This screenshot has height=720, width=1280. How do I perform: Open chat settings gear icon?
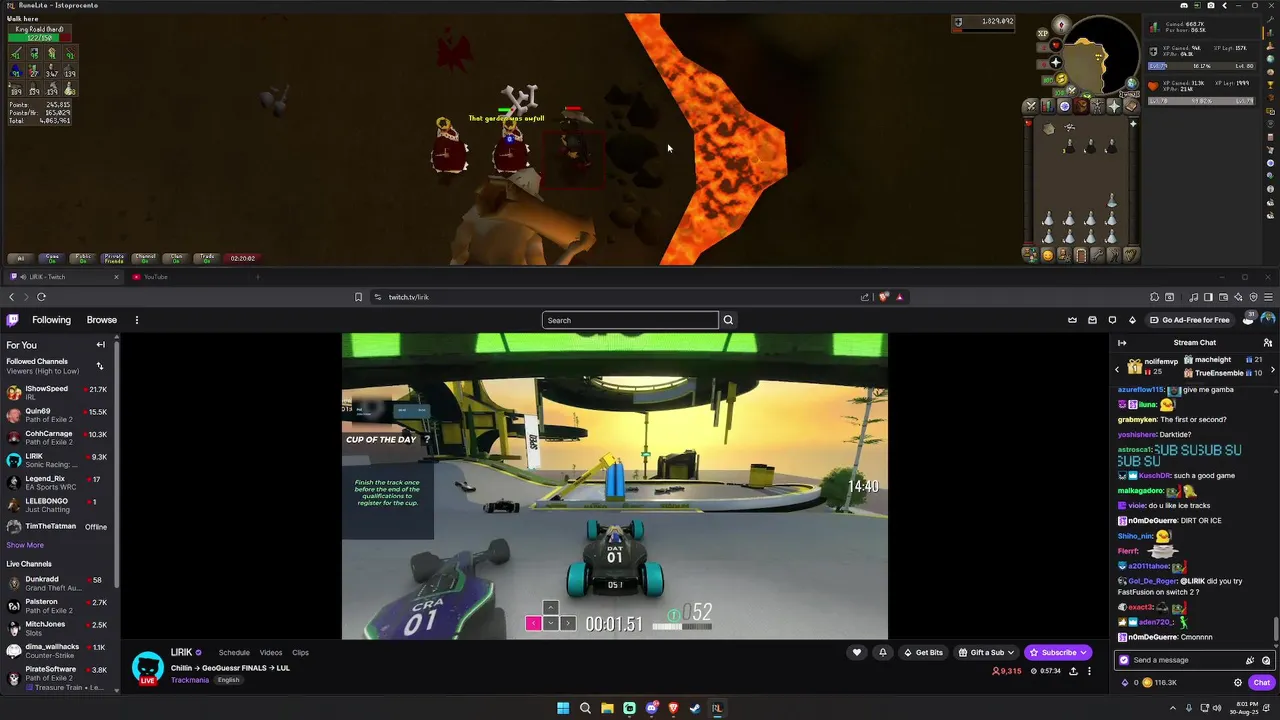click(1238, 683)
